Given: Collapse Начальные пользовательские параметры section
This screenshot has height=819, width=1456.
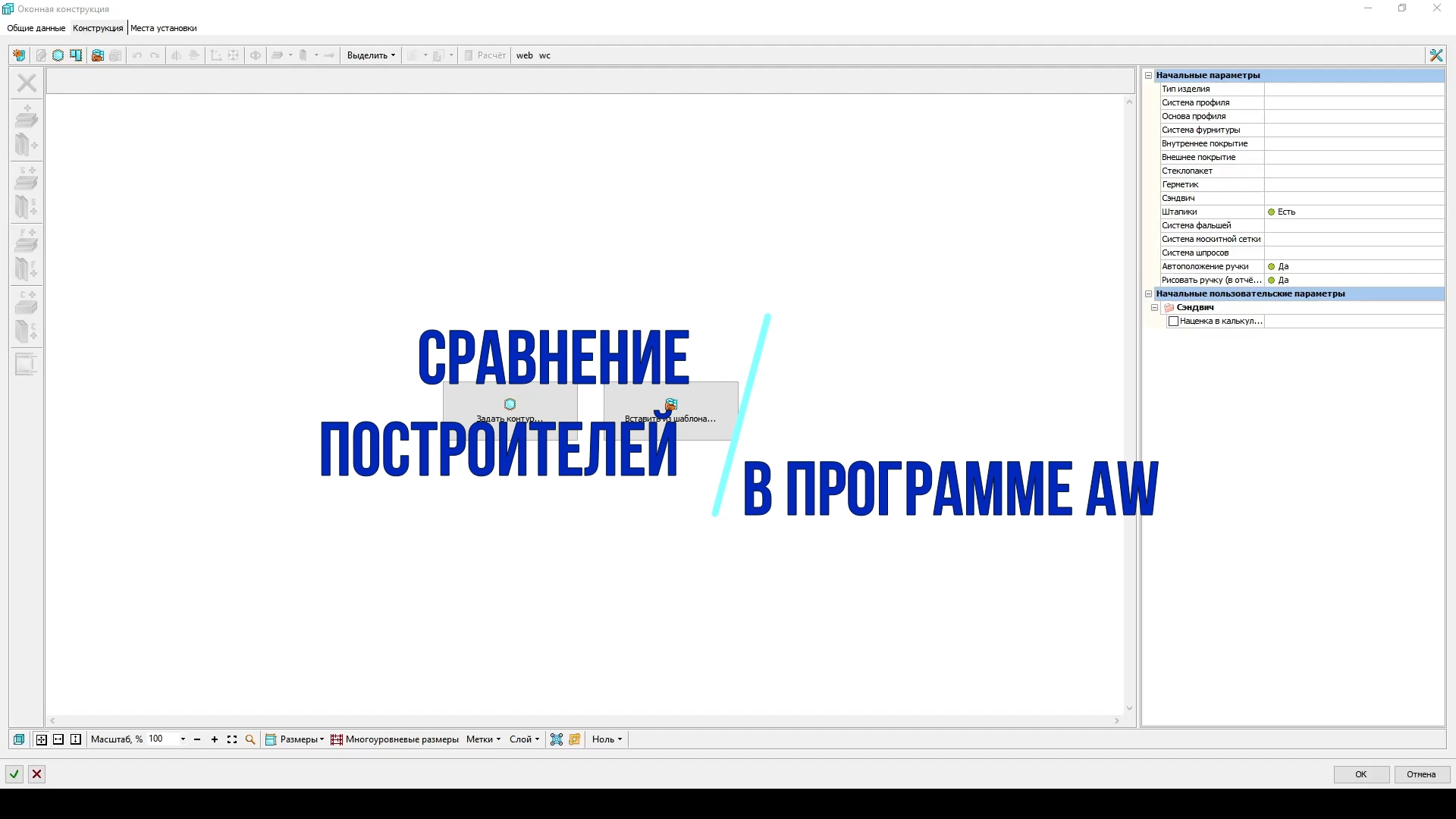Looking at the screenshot, I should click(x=1148, y=293).
